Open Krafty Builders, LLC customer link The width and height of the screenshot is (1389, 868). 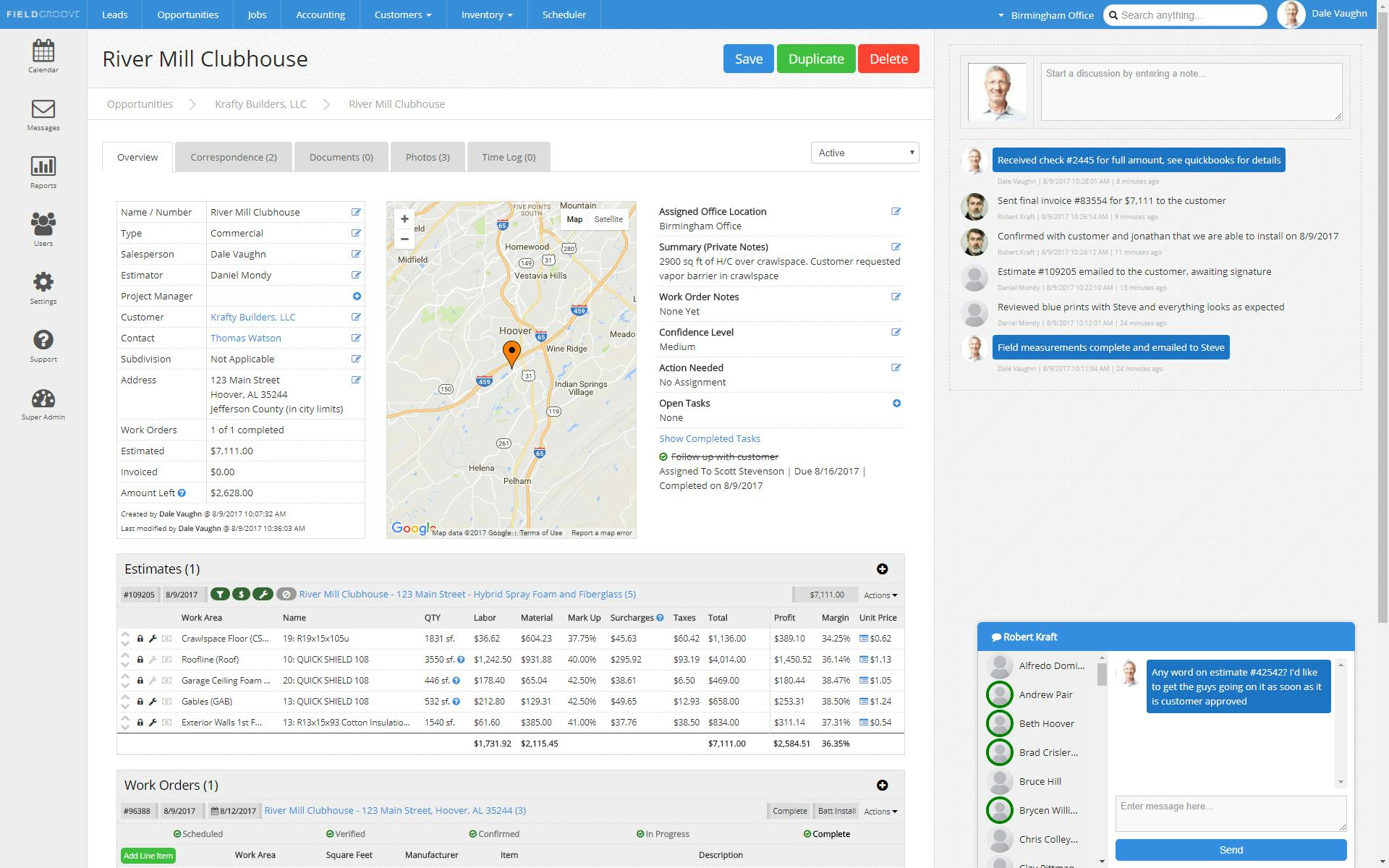252,317
